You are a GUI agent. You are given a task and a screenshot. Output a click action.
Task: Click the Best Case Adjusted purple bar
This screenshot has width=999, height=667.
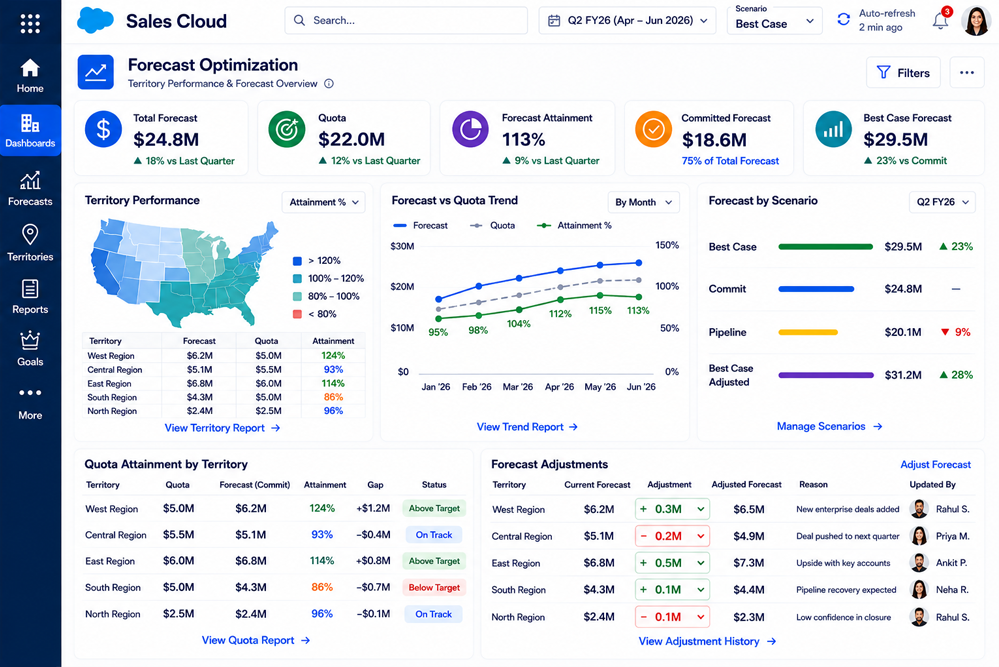click(x=826, y=375)
